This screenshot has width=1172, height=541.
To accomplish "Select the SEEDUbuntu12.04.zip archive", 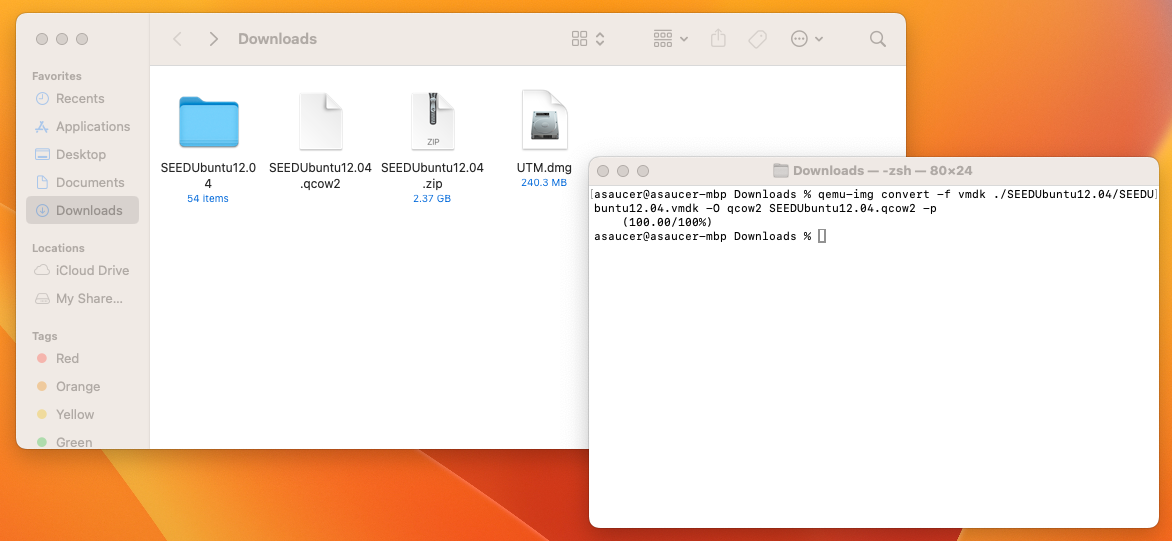I will point(432,122).
